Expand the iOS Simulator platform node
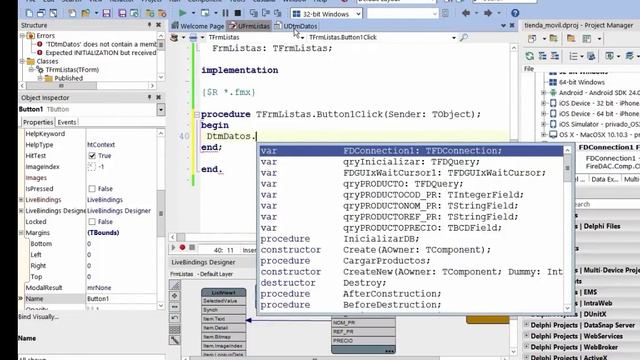 [x=543, y=124]
